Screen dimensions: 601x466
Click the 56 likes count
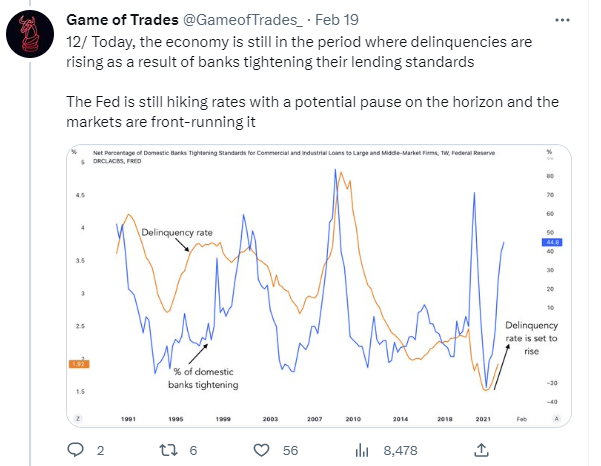[x=291, y=451]
